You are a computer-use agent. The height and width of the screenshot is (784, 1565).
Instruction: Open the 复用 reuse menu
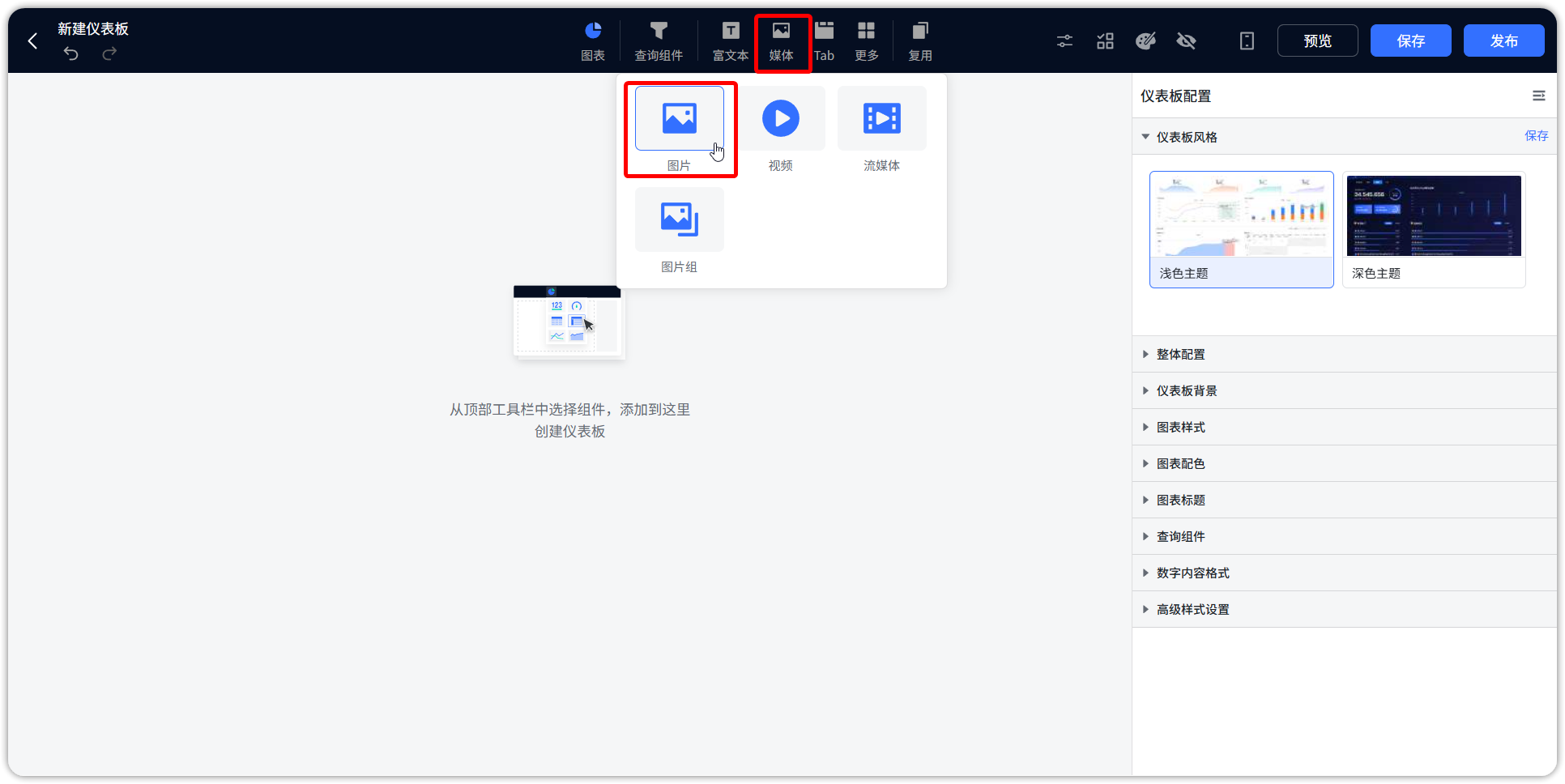(x=920, y=41)
